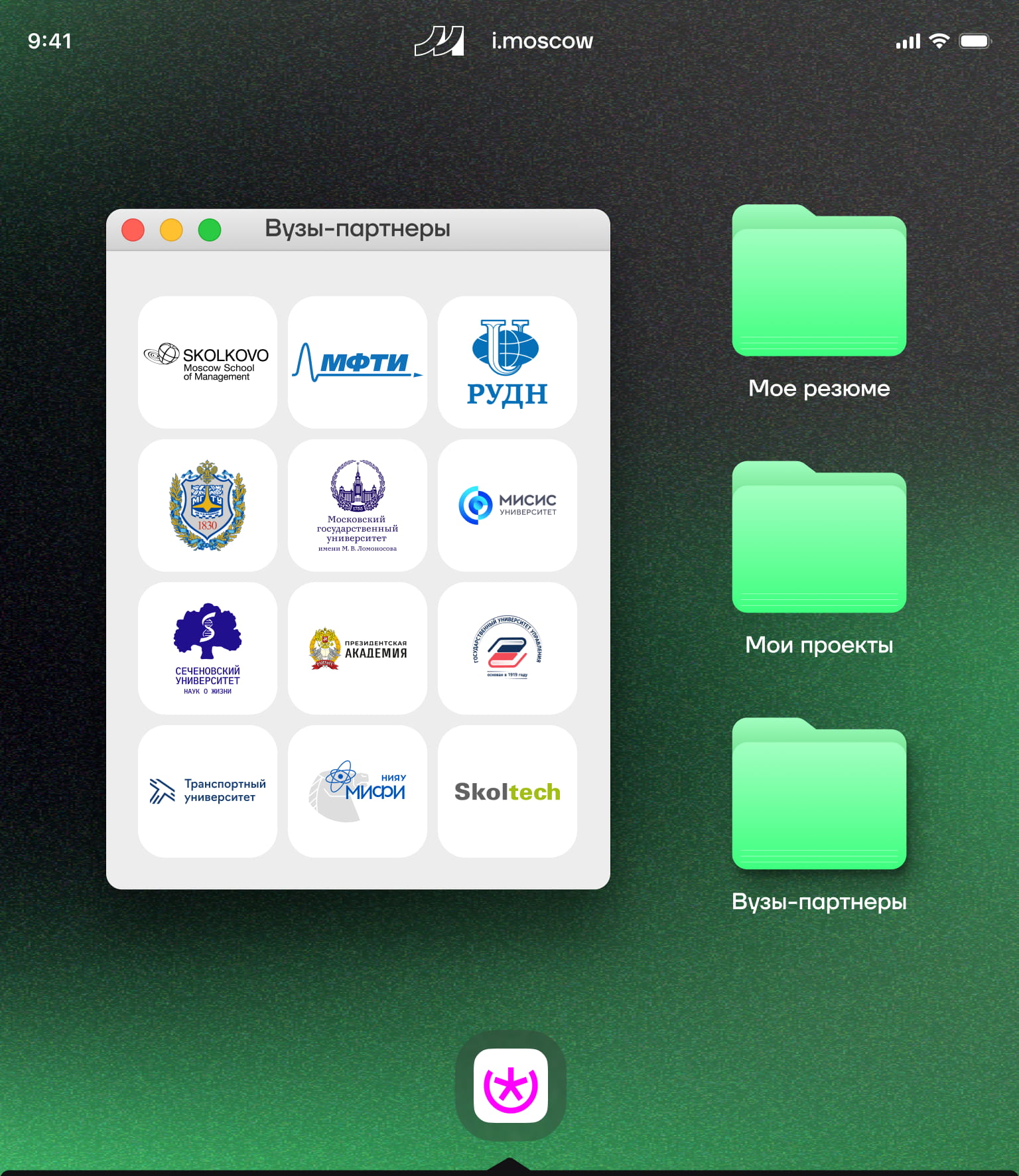Click the Skoltech logo tile
The image size is (1019, 1176).
(x=507, y=791)
